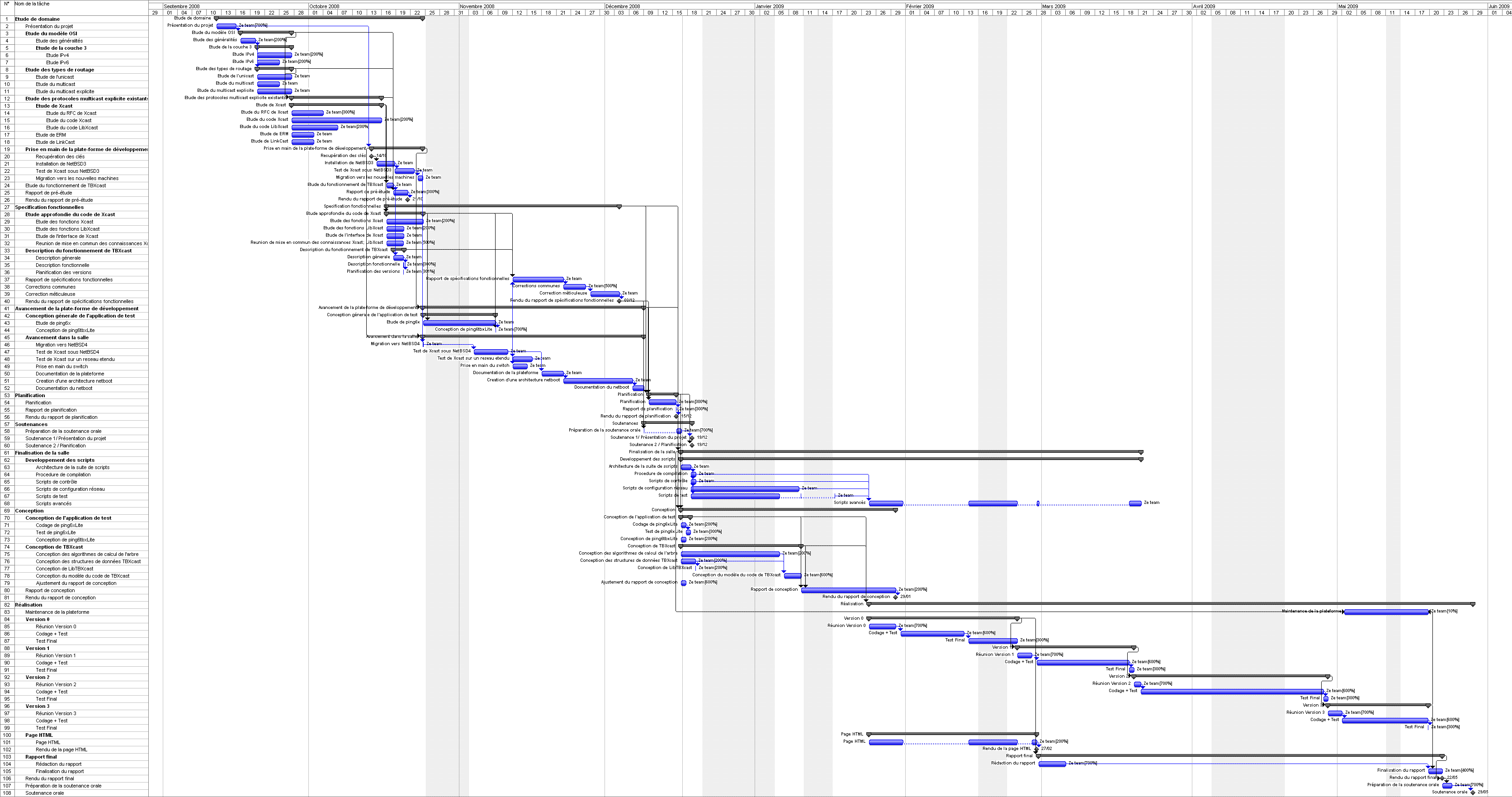This screenshot has height=797, width=1512.
Task: Select the 'Etude de domaine' task row
Action: click(x=38, y=19)
